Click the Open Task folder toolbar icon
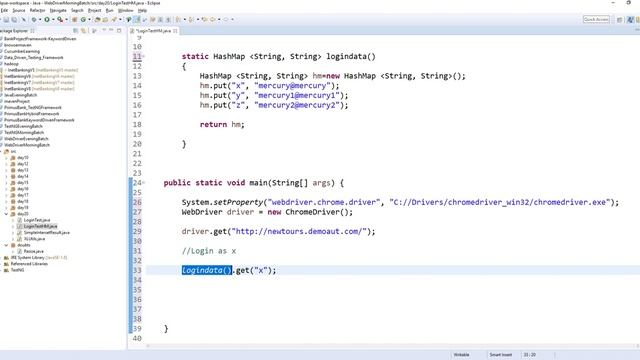640x360 pixels. pos(105,19)
